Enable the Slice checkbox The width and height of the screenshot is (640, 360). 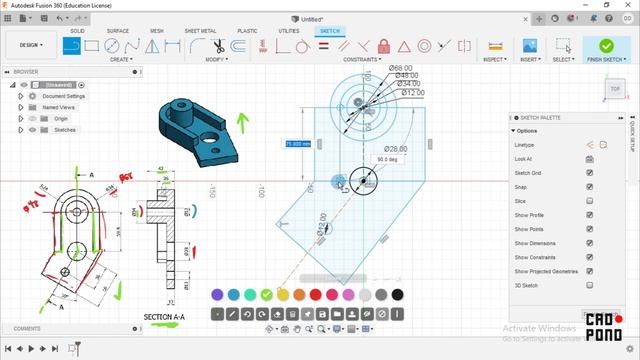click(589, 201)
